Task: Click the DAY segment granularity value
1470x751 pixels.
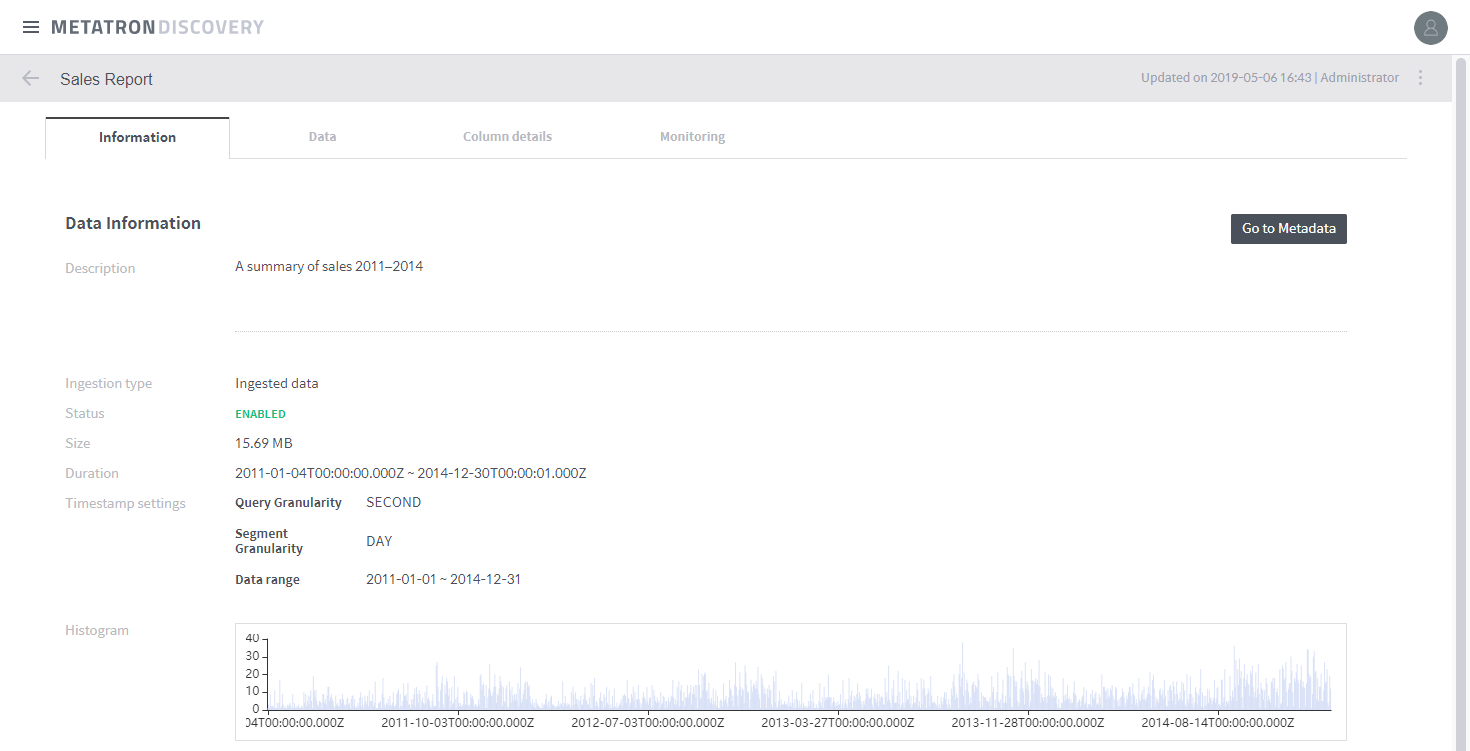Action: click(x=379, y=541)
